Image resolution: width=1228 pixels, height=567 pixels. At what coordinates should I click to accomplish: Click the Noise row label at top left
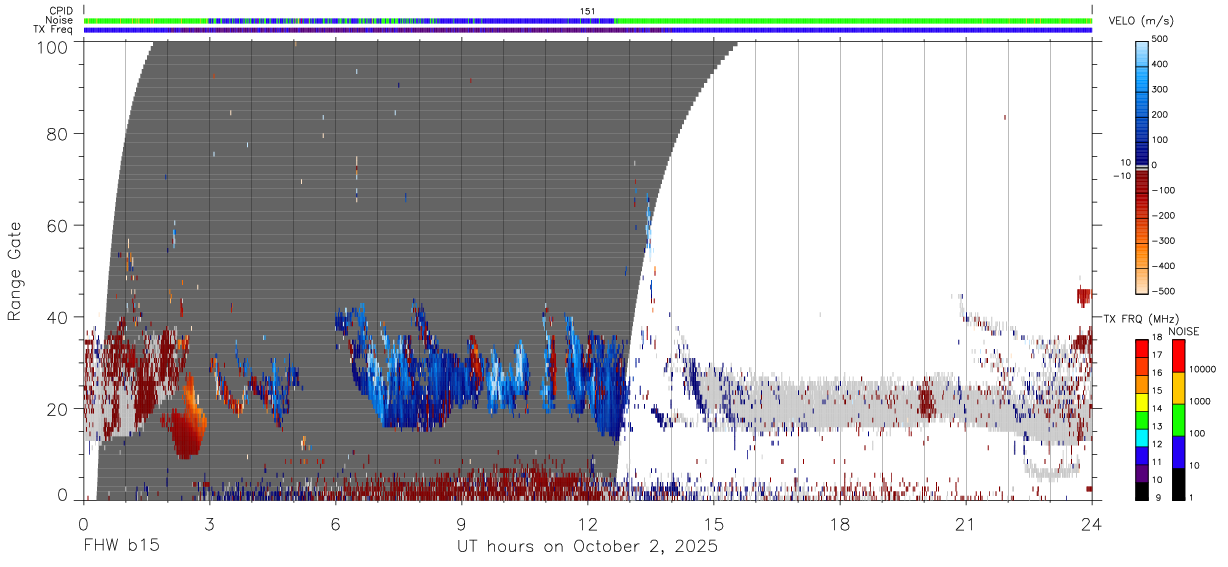pos(59,20)
